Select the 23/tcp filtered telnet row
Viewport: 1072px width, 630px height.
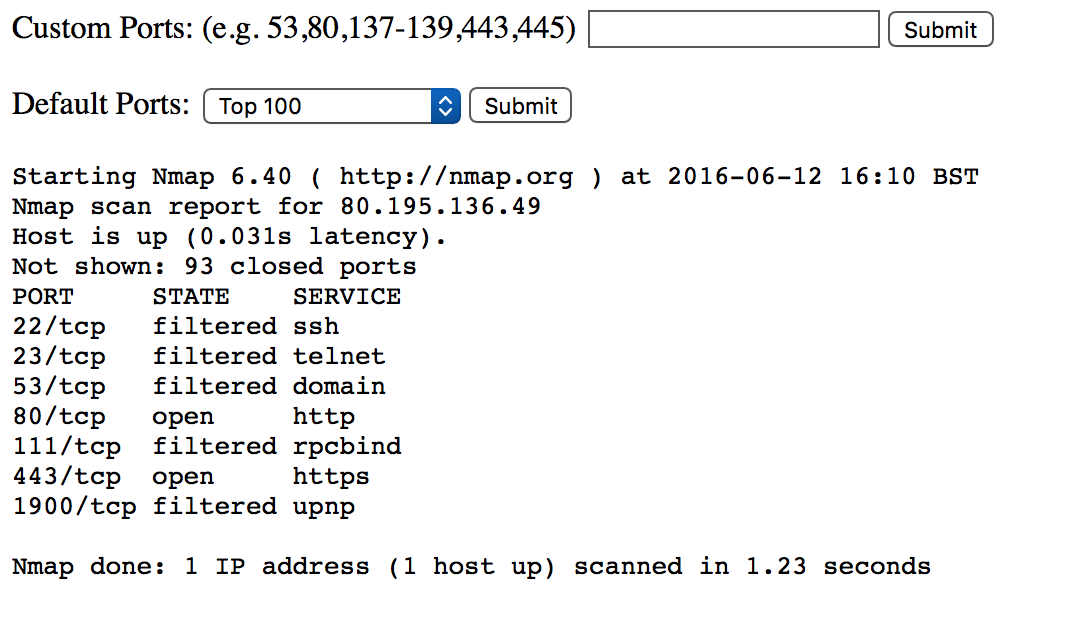pos(199,356)
